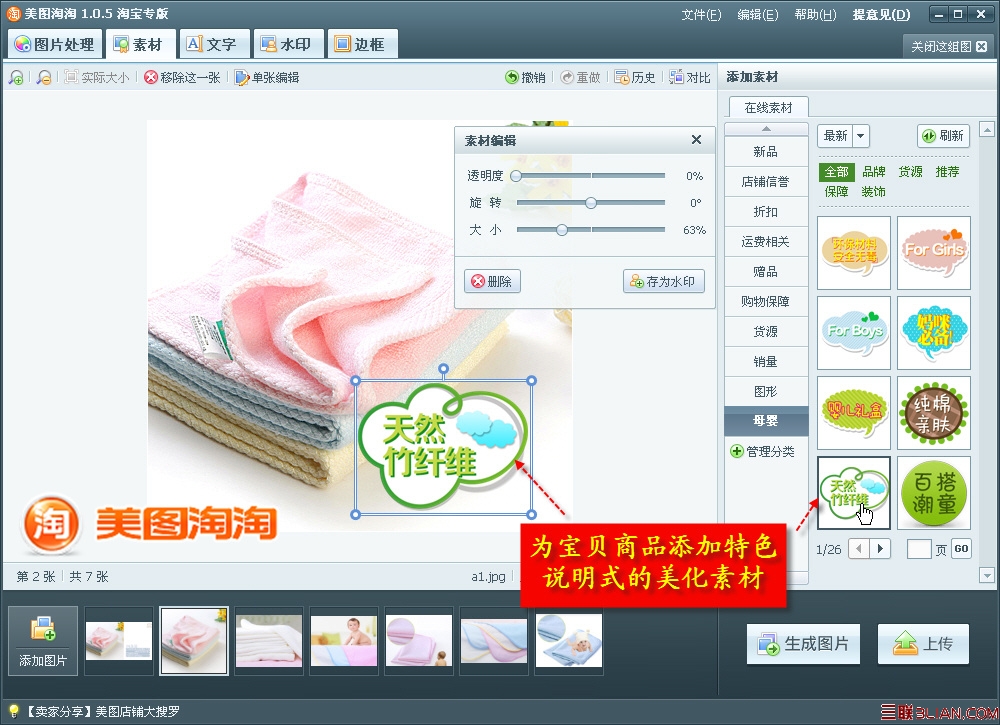Click scrollbar down arrow in material panel

[x=987, y=575]
